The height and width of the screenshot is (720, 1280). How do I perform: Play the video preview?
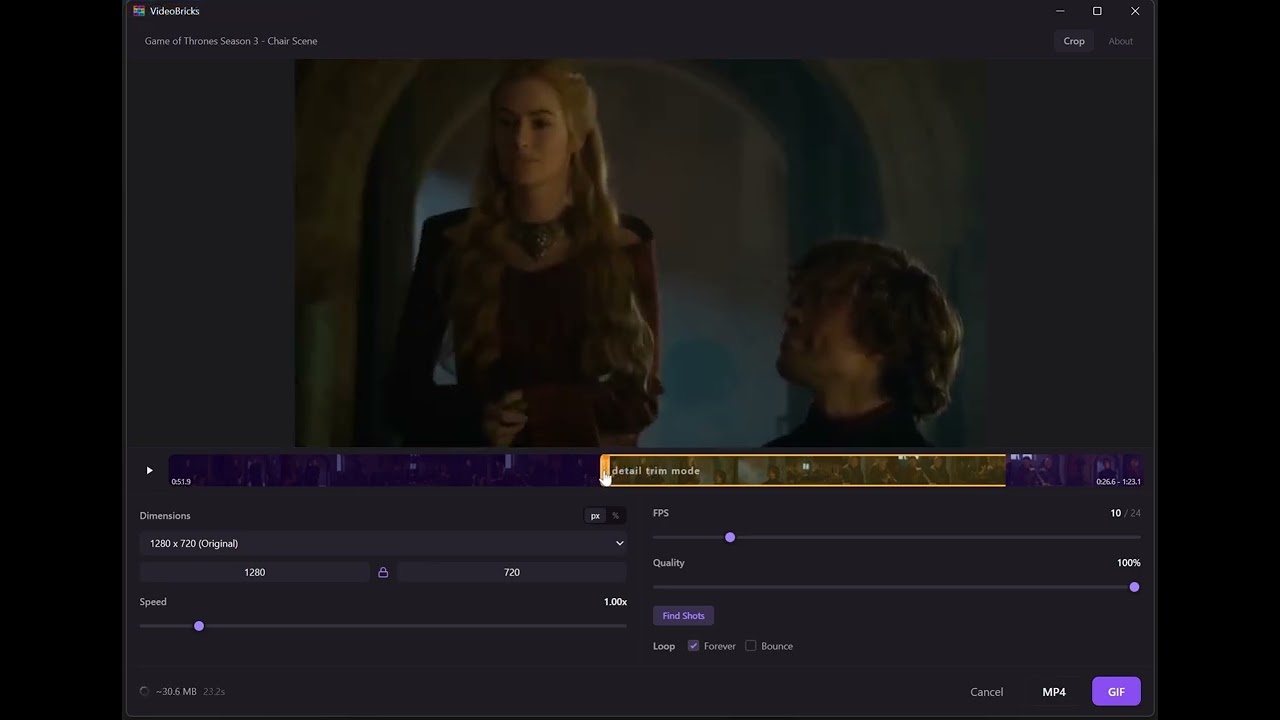(x=149, y=470)
